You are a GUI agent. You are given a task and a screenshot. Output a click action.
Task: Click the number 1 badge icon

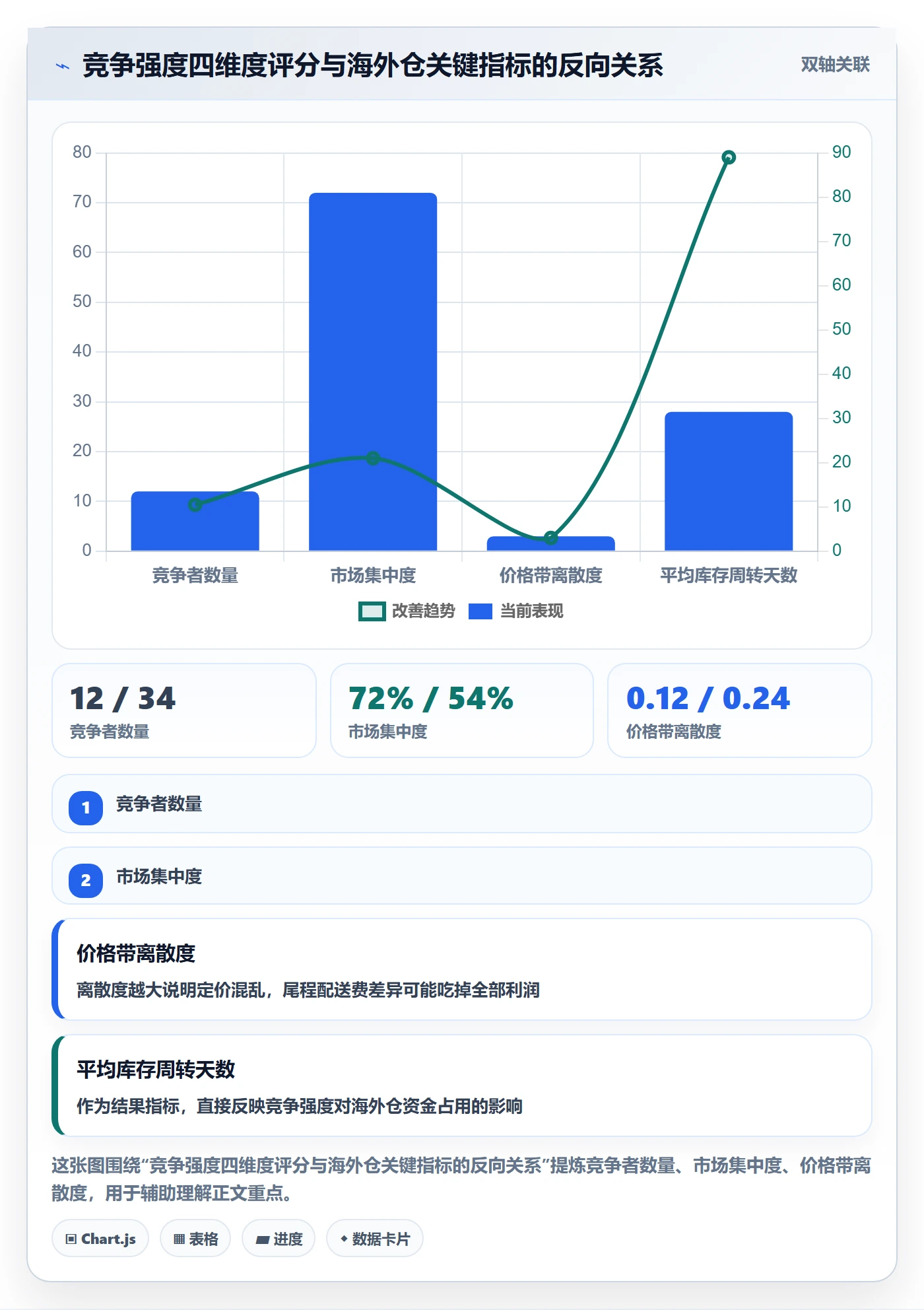[x=86, y=808]
